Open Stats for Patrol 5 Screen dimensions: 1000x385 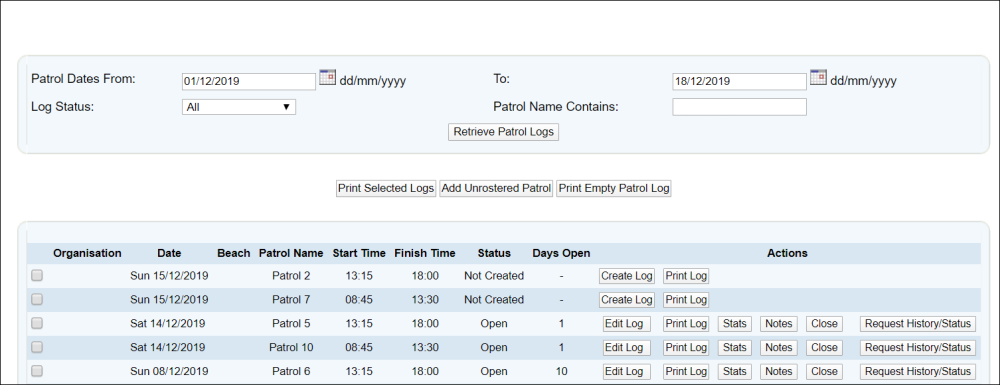coord(735,324)
